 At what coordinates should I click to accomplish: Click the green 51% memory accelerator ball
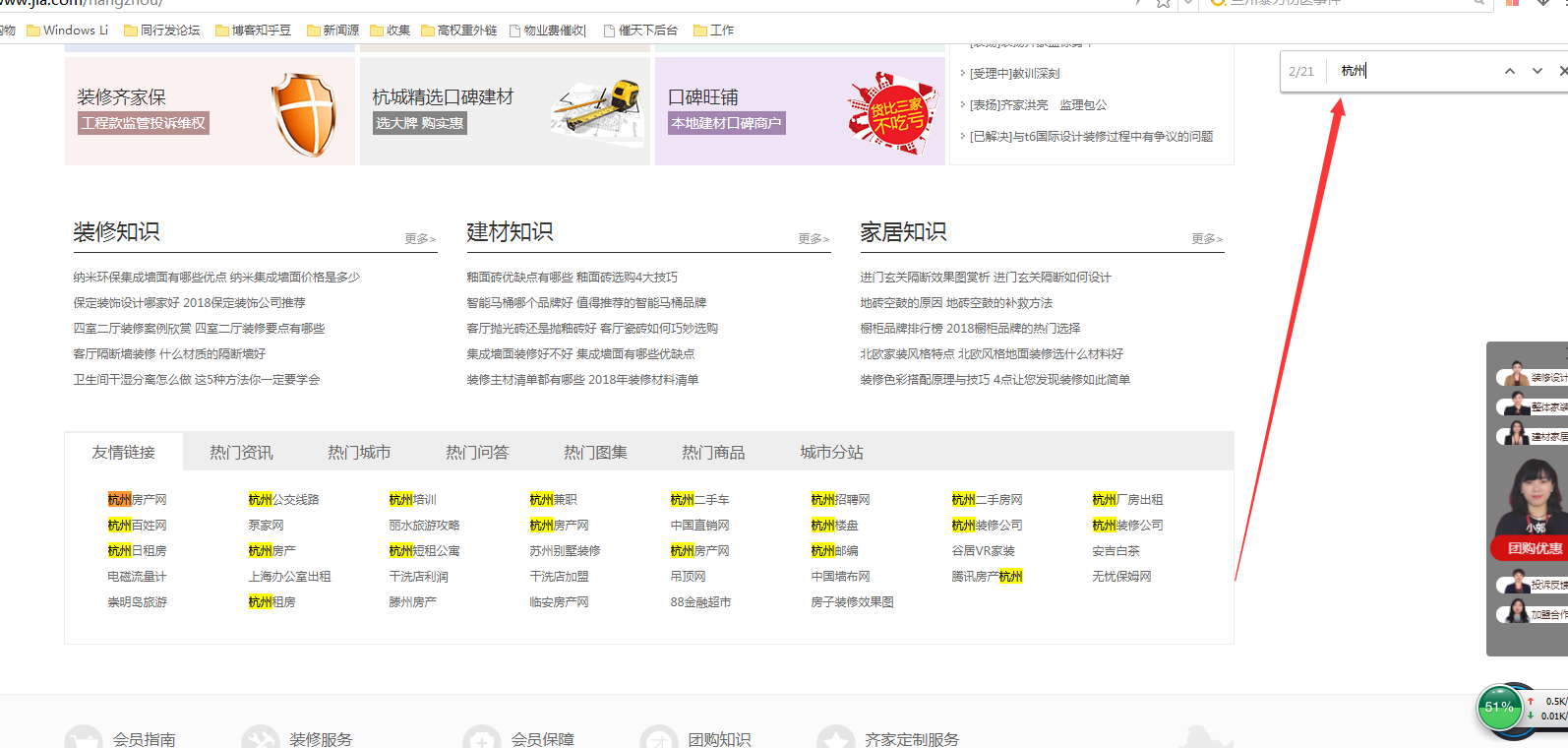(x=1499, y=708)
